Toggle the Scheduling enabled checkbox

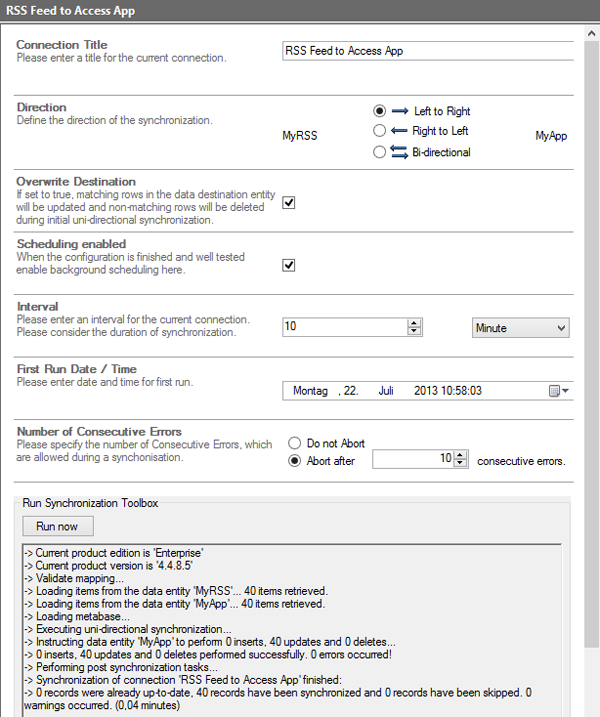point(289,265)
